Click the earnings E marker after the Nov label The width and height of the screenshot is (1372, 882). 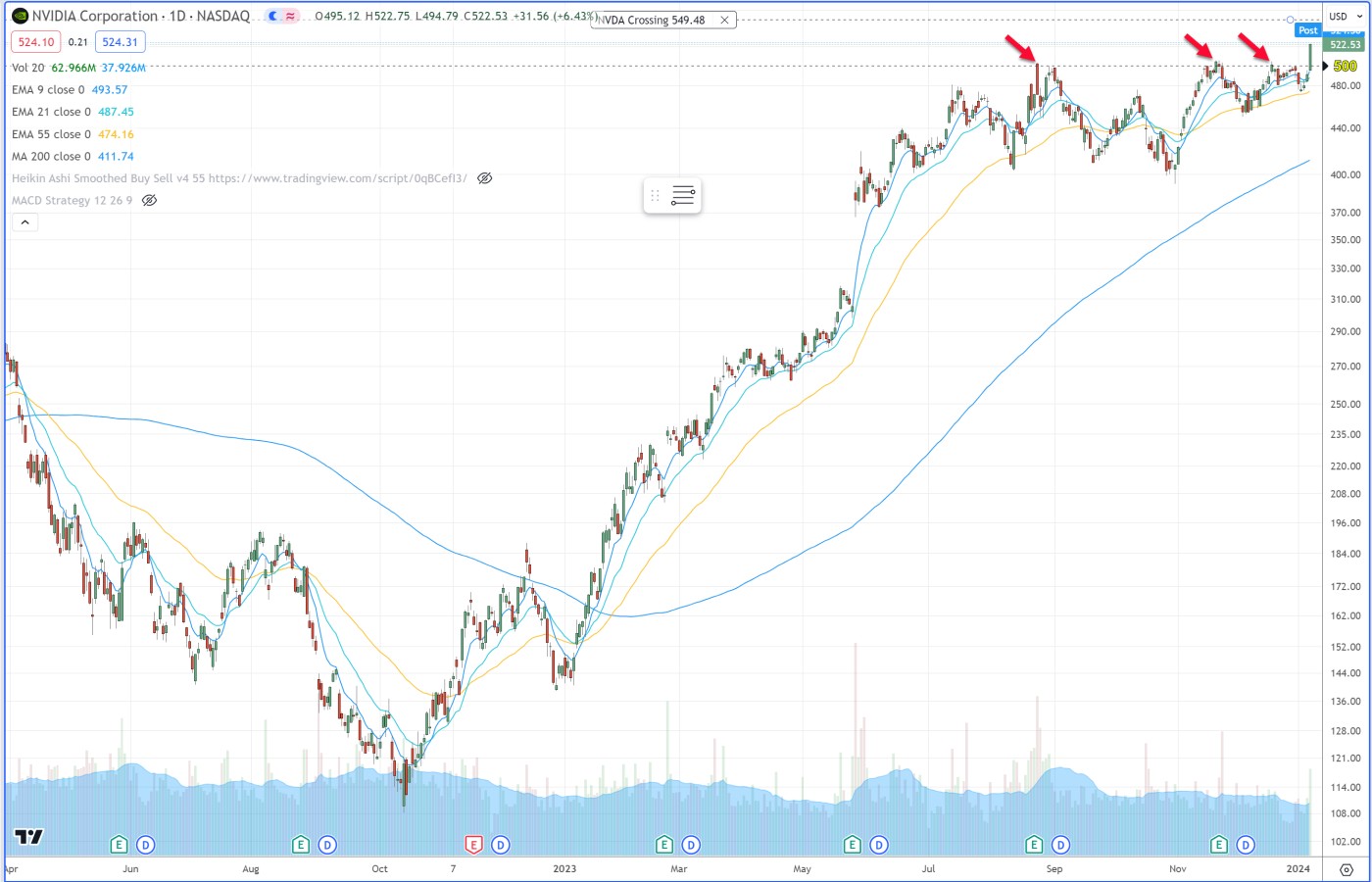(1219, 844)
